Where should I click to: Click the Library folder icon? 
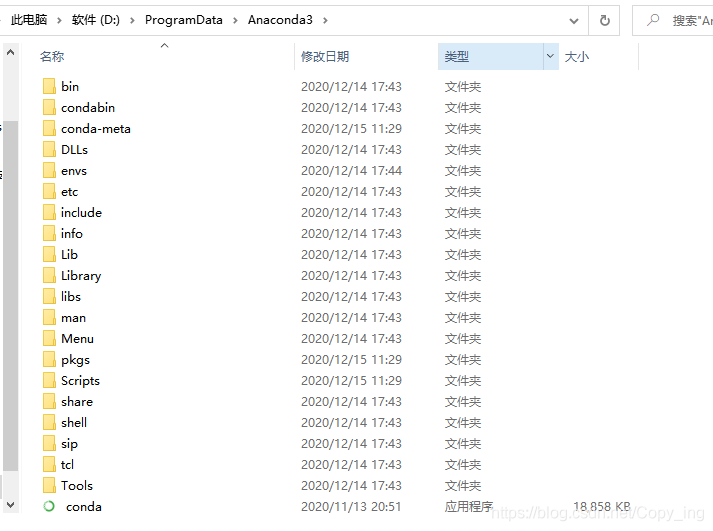tap(49, 275)
